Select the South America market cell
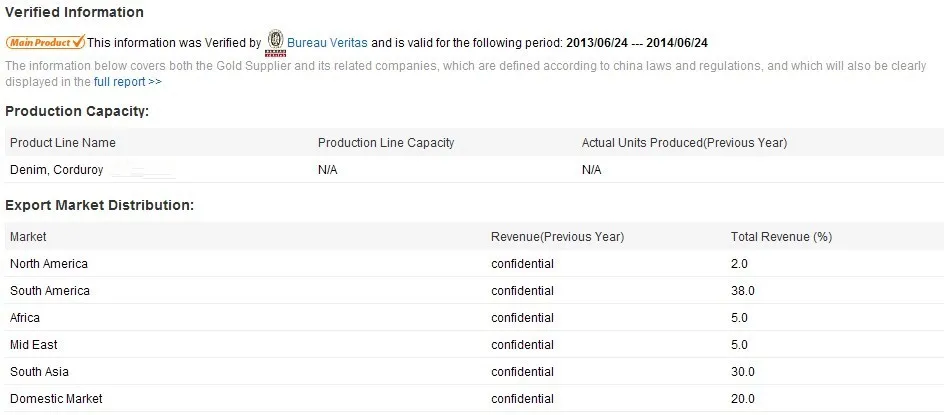The width and height of the screenshot is (944, 415). tap(50, 291)
